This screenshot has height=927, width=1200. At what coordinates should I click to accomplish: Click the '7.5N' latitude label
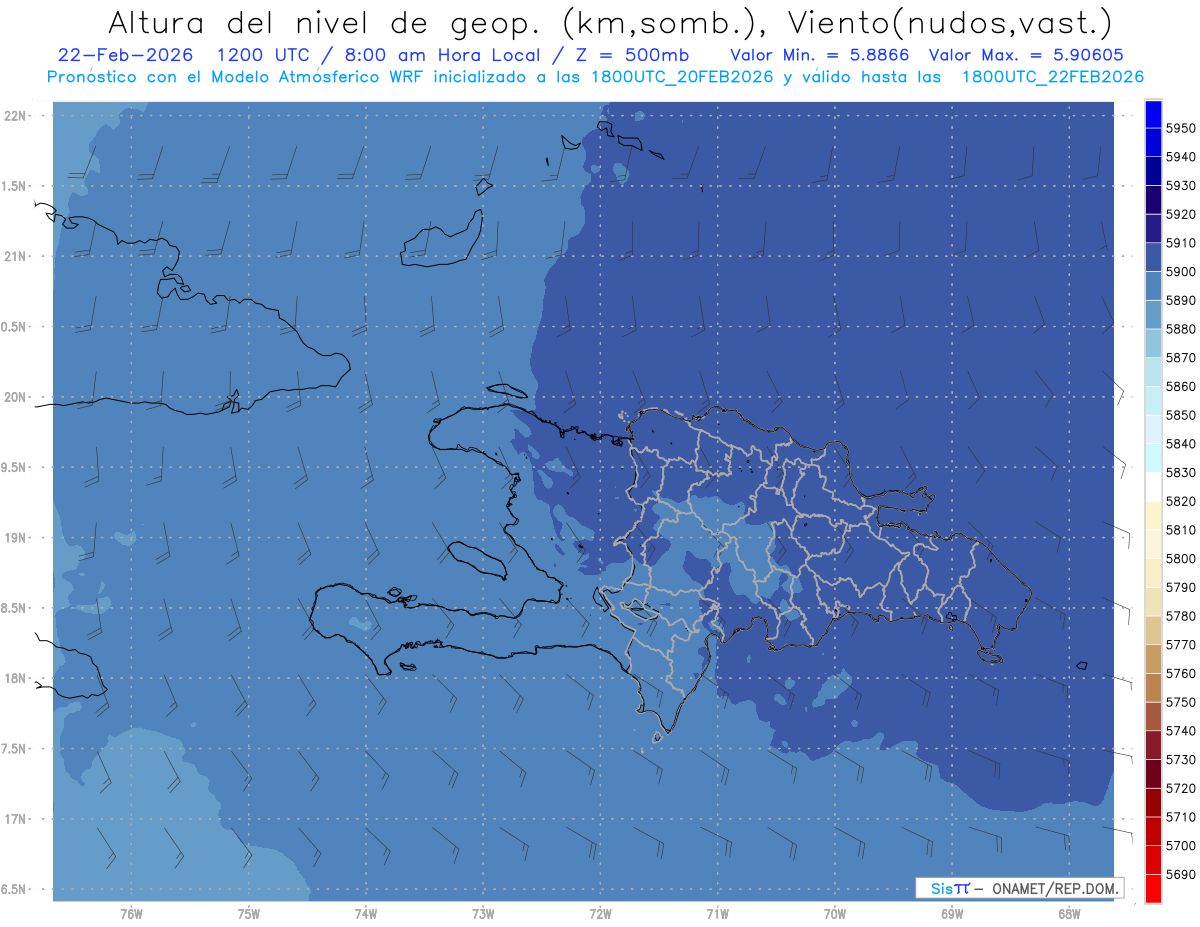tap(14, 748)
